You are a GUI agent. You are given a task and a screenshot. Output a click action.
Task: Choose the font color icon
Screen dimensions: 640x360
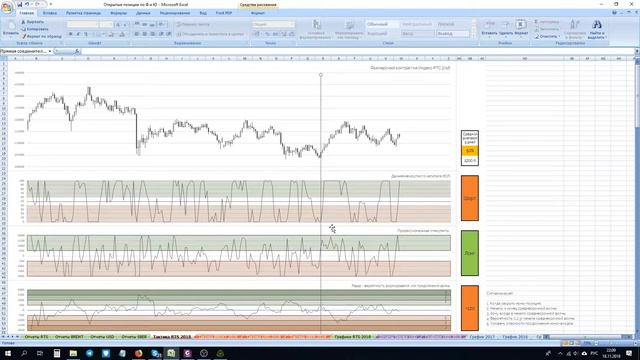point(122,34)
